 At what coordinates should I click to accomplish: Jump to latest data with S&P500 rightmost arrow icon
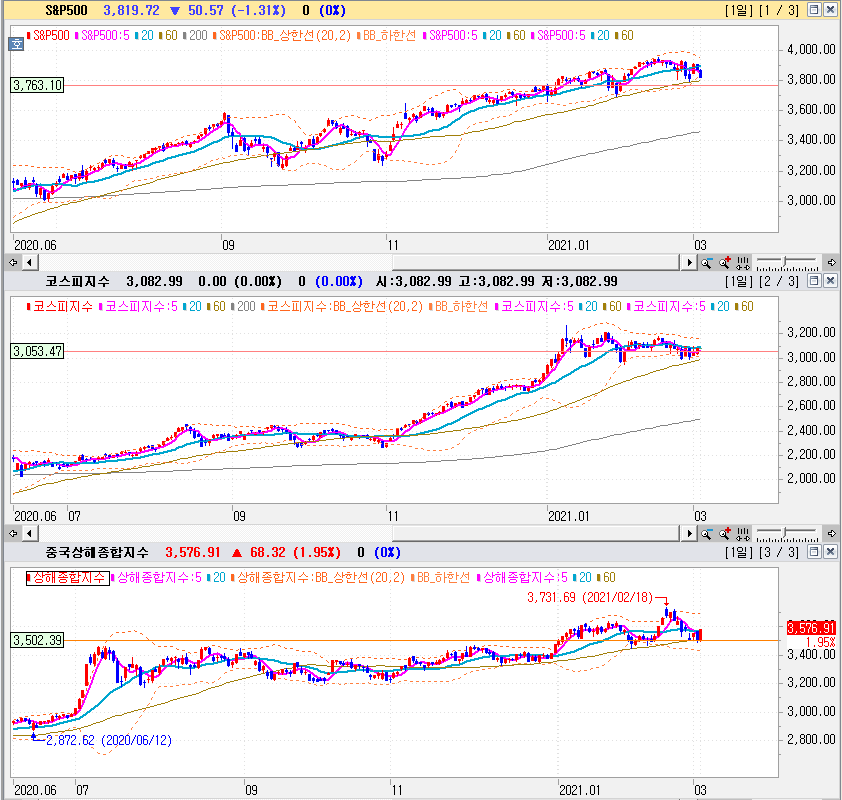pyautogui.click(x=831, y=263)
